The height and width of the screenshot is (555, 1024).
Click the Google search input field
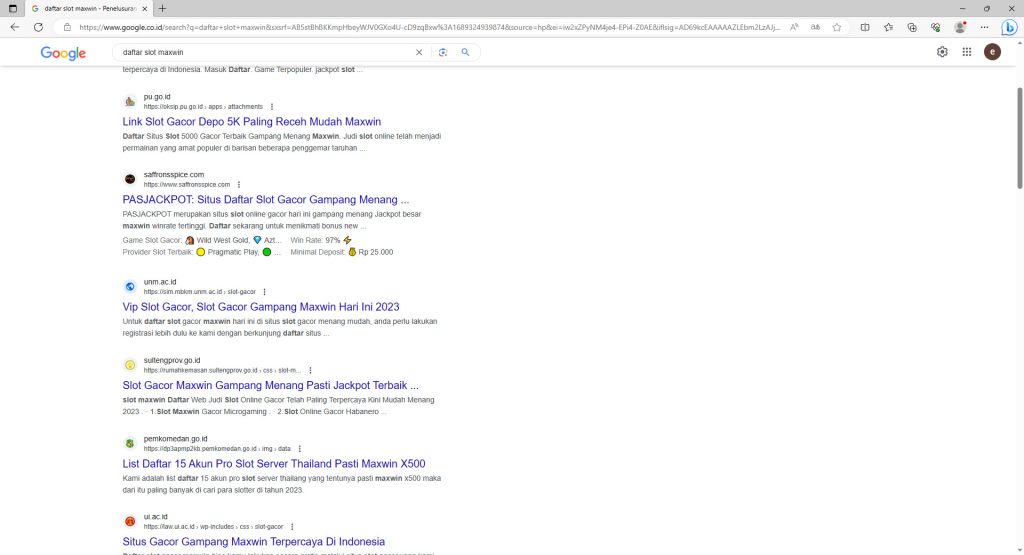click(264, 52)
